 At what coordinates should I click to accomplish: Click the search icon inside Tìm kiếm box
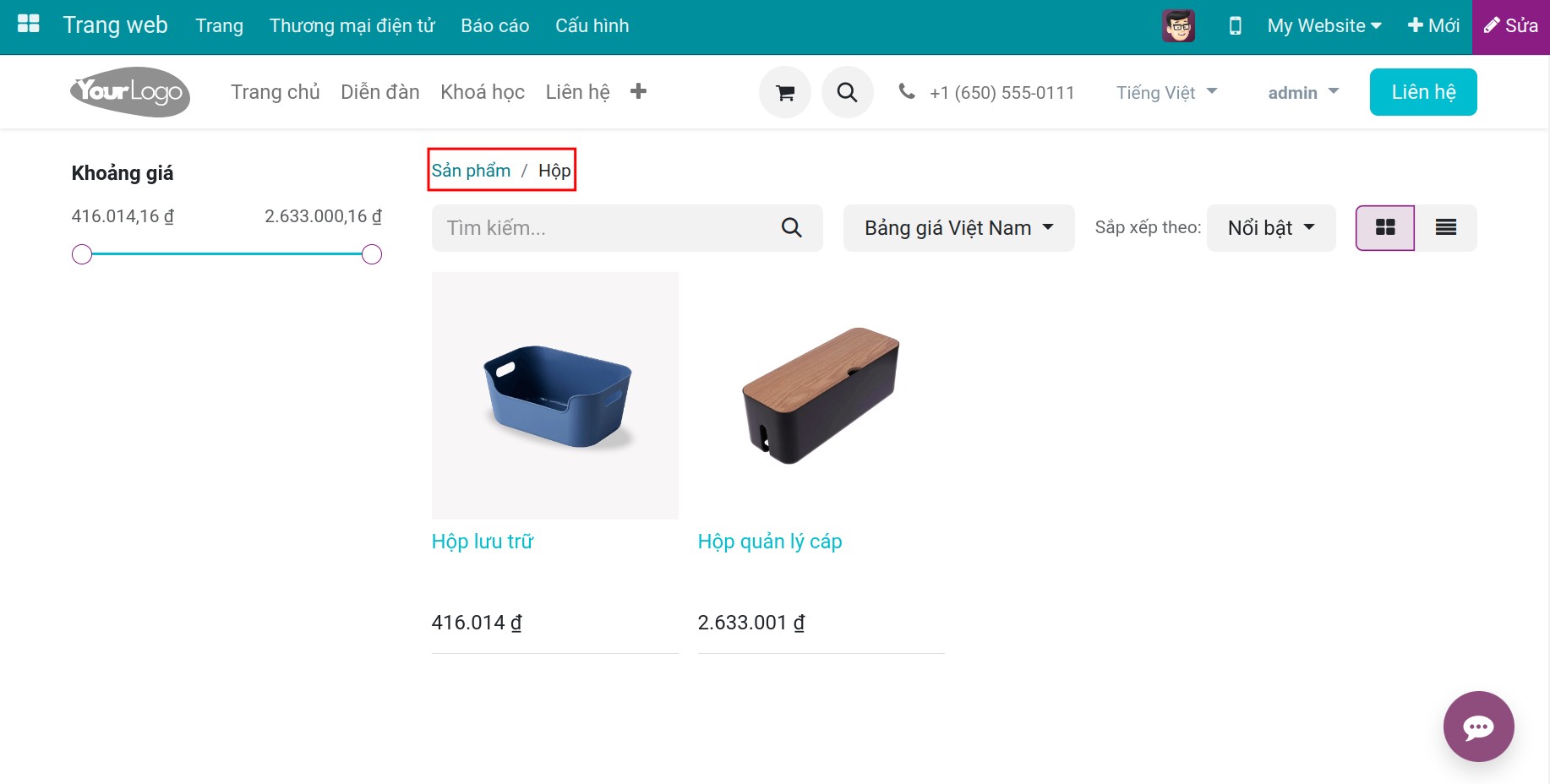click(791, 228)
